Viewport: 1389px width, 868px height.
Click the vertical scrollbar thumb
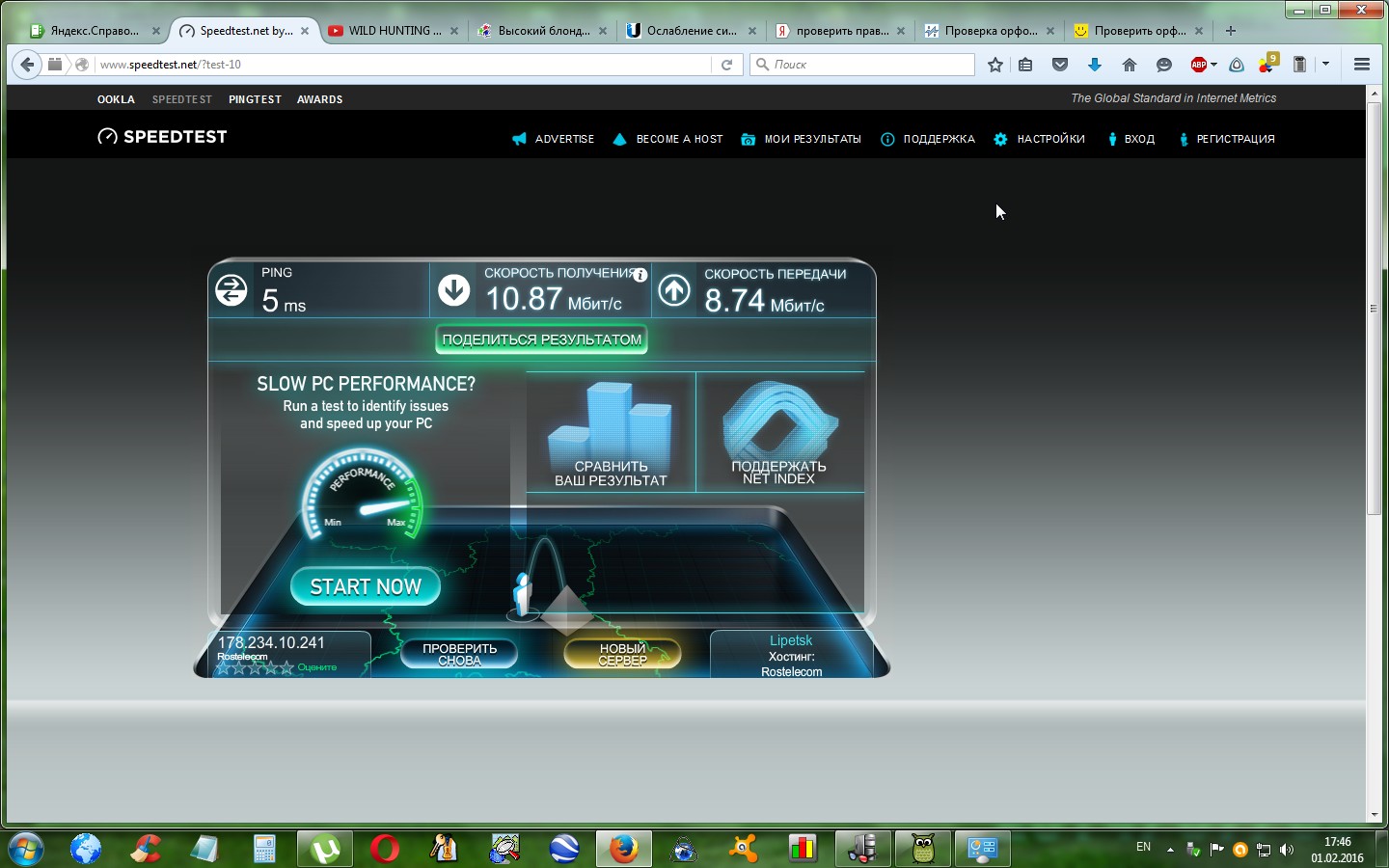(1375, 309)
